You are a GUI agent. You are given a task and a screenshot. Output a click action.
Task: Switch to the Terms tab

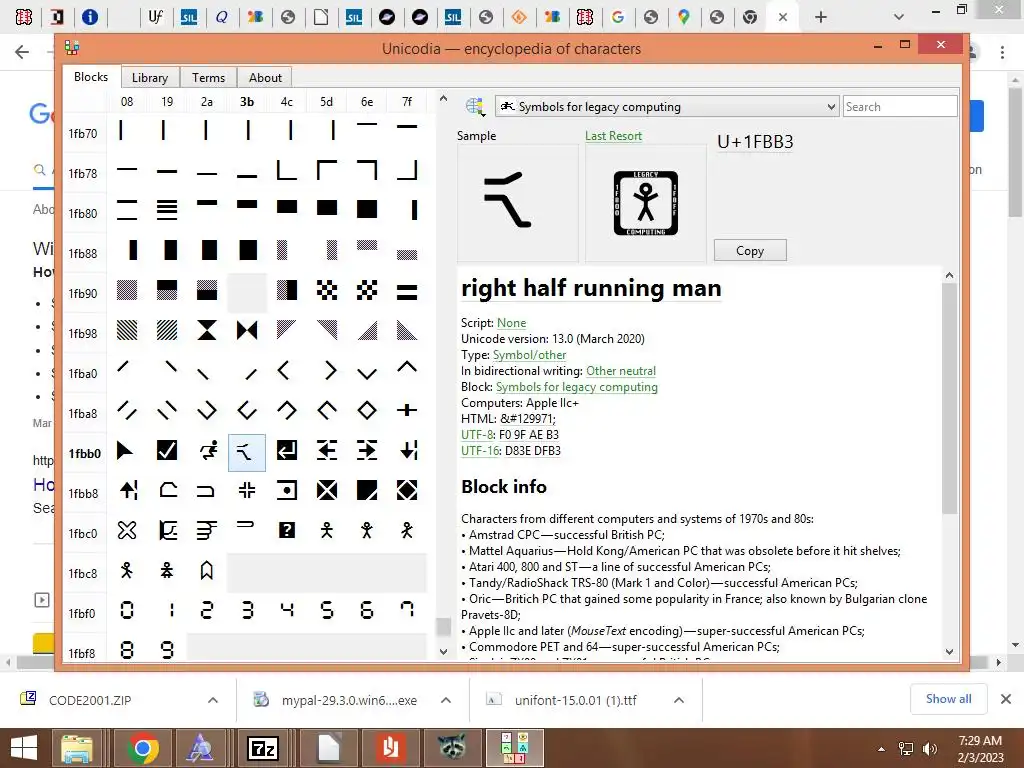pyautogui.click(x=208, y=77)
